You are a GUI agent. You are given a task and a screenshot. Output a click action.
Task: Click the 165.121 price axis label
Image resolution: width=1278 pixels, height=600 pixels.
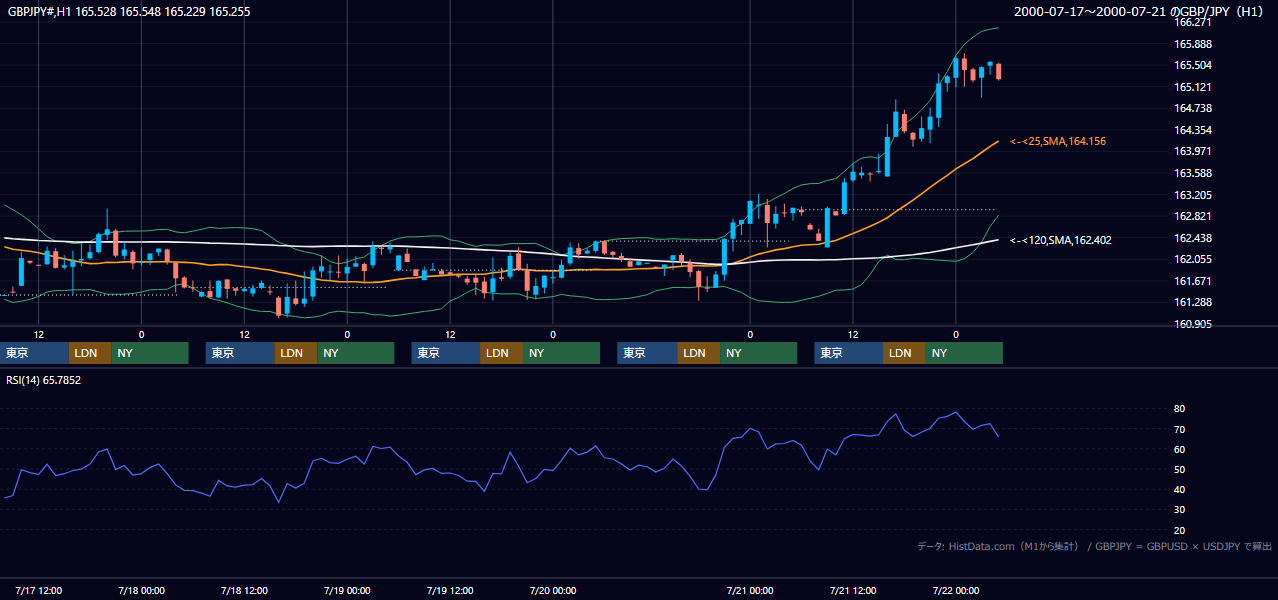pyautogui.click(x=1193, y=87)
